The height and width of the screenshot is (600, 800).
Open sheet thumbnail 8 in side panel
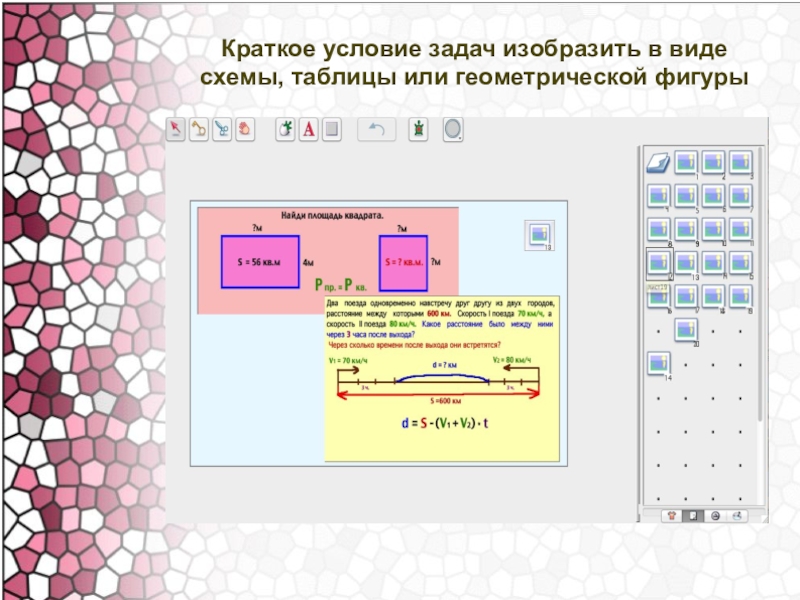658,230
